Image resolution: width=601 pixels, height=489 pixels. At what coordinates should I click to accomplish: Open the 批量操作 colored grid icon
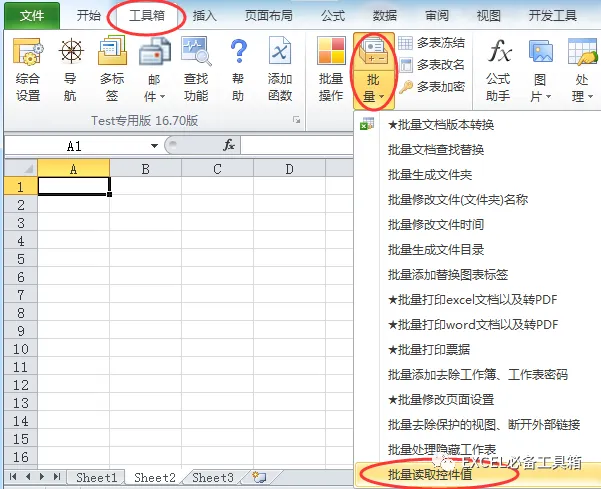coord(331,51)
